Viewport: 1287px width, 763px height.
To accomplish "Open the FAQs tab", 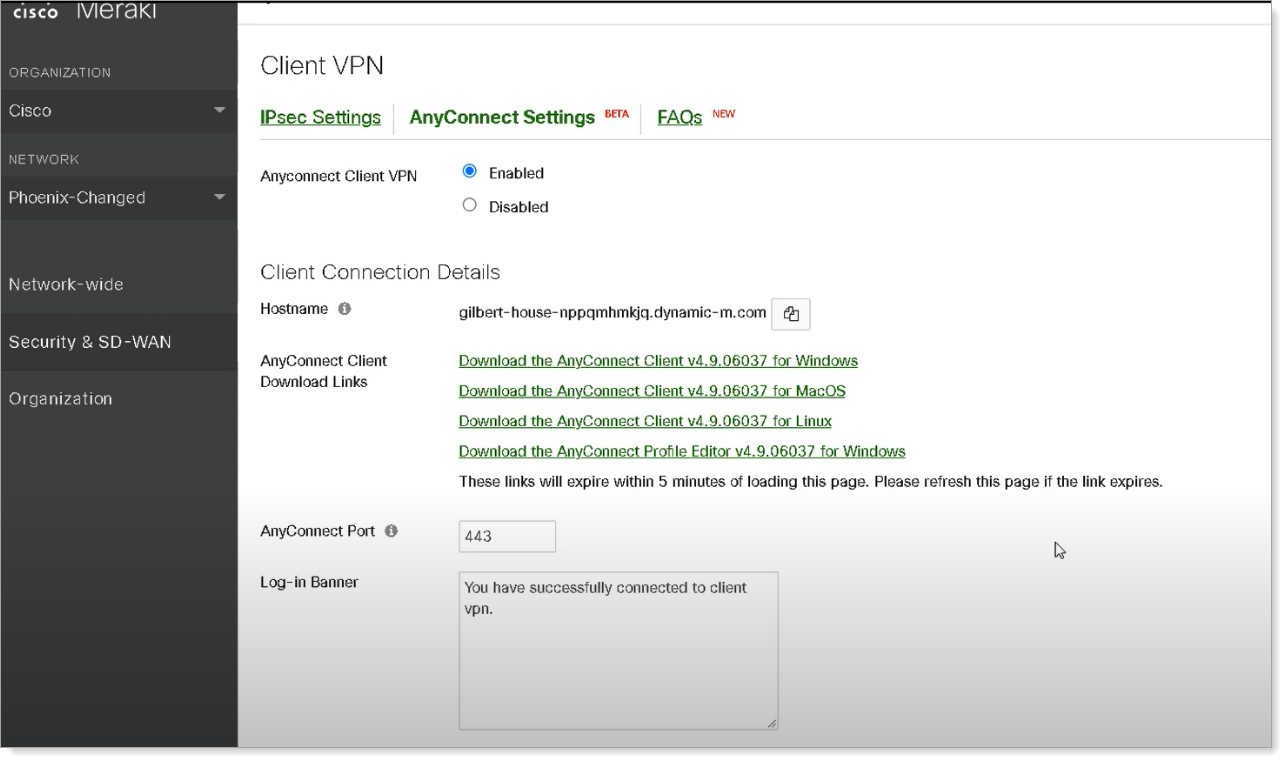I will click(680, 118).
